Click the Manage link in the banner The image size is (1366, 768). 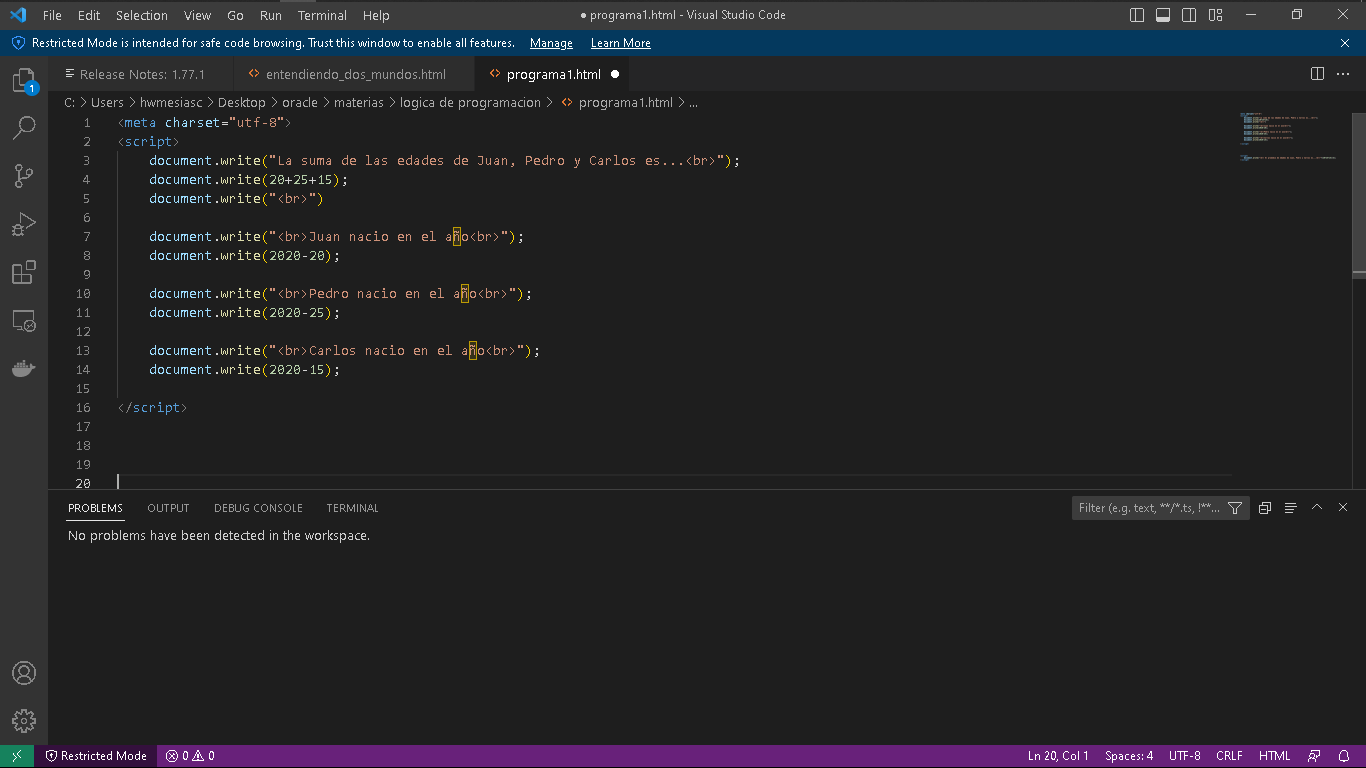551,43
